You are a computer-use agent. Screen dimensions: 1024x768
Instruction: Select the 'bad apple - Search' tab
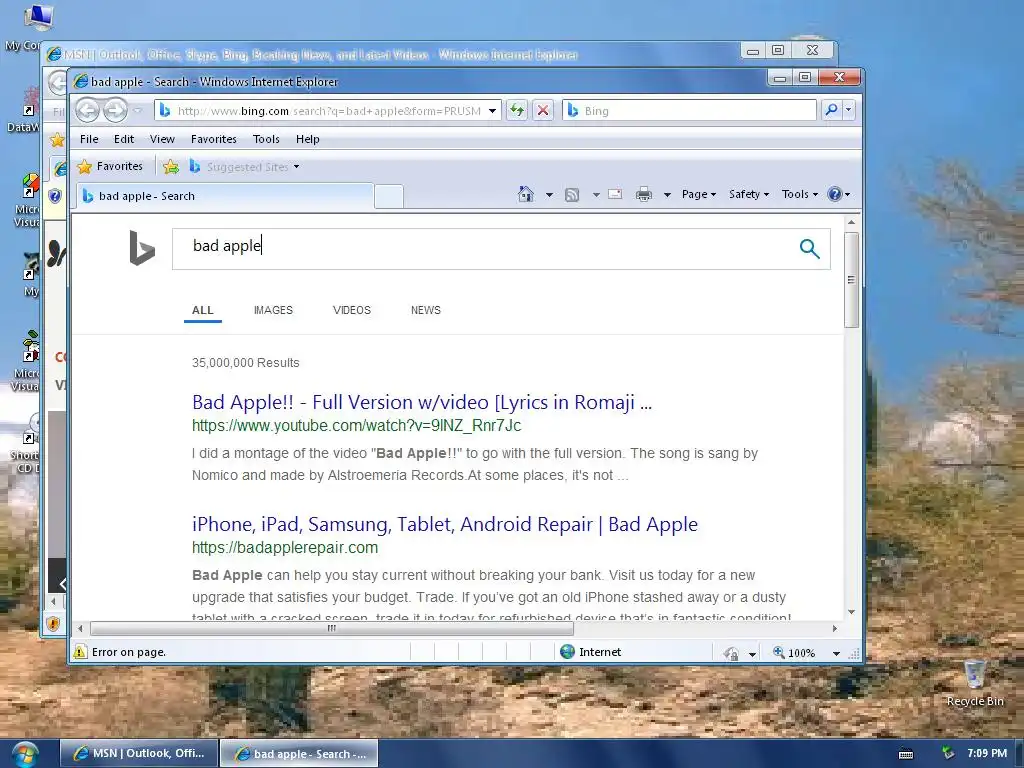pyautogui.click(x=225, y=196)
